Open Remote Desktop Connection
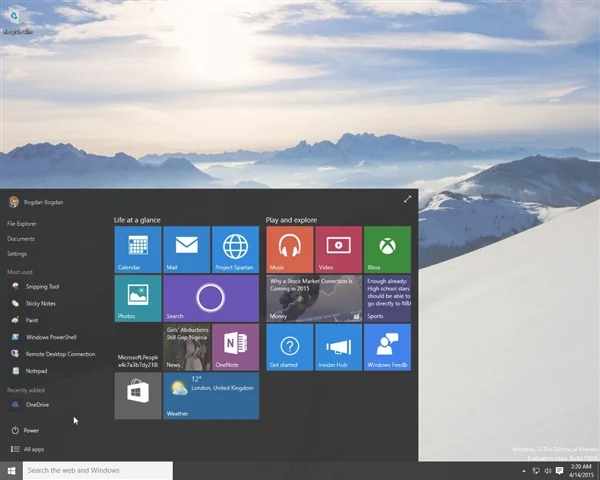 pos(53,354)
